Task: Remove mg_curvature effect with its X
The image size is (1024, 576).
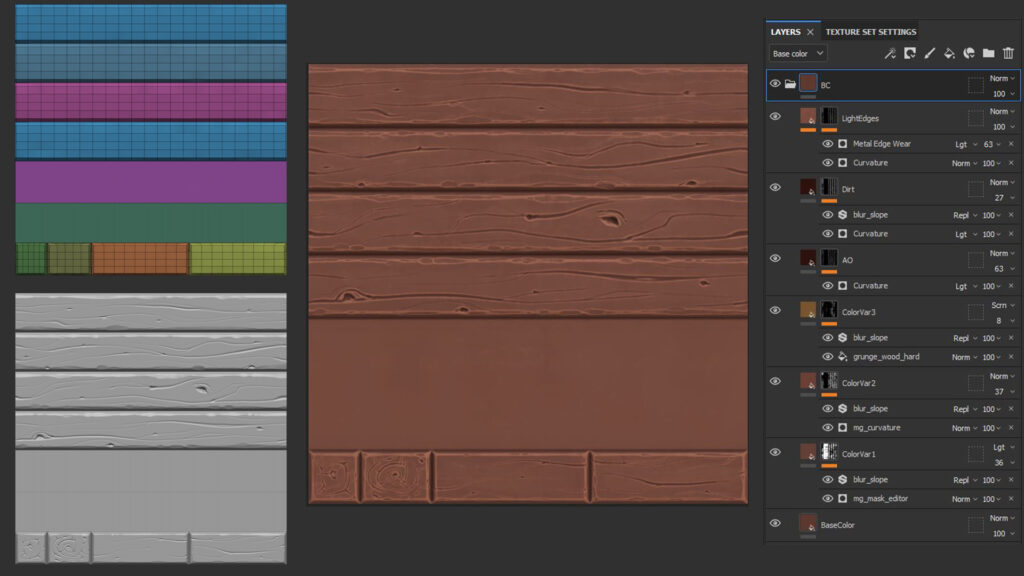Action: pyautogui.click(x=1011, y=428)
